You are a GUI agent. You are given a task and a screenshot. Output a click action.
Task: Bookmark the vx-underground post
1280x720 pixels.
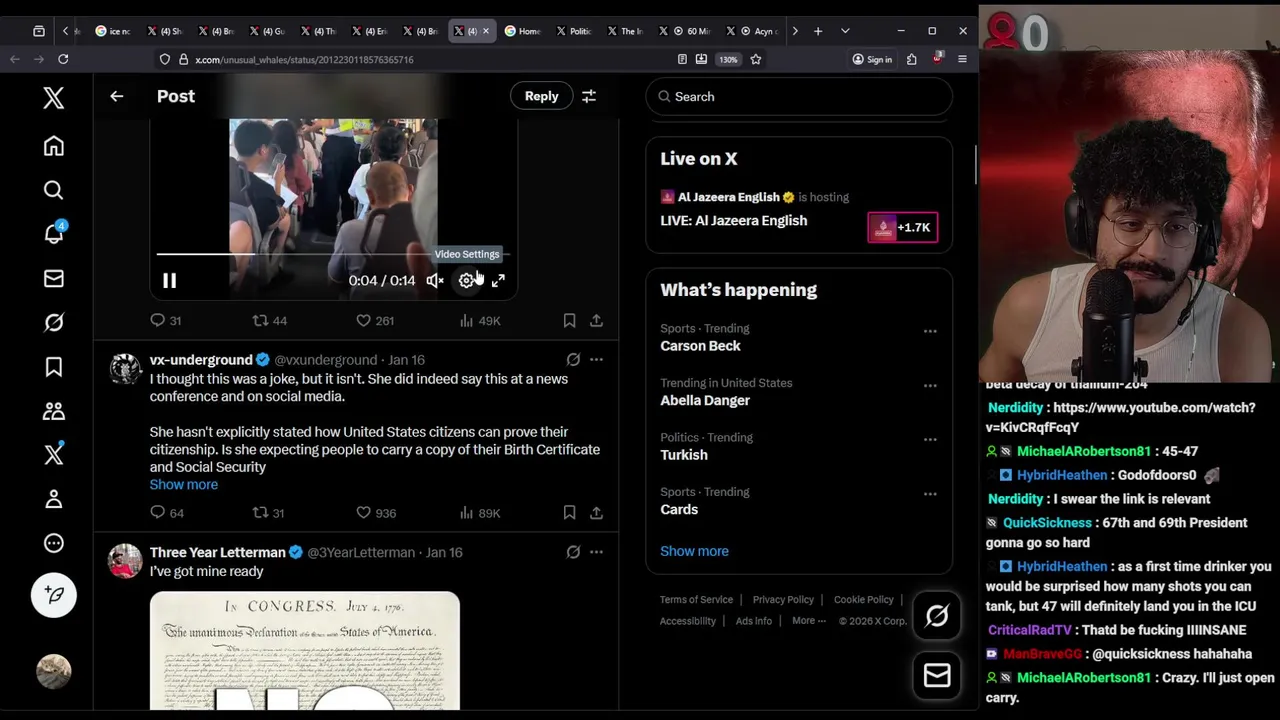click(569, 513)
